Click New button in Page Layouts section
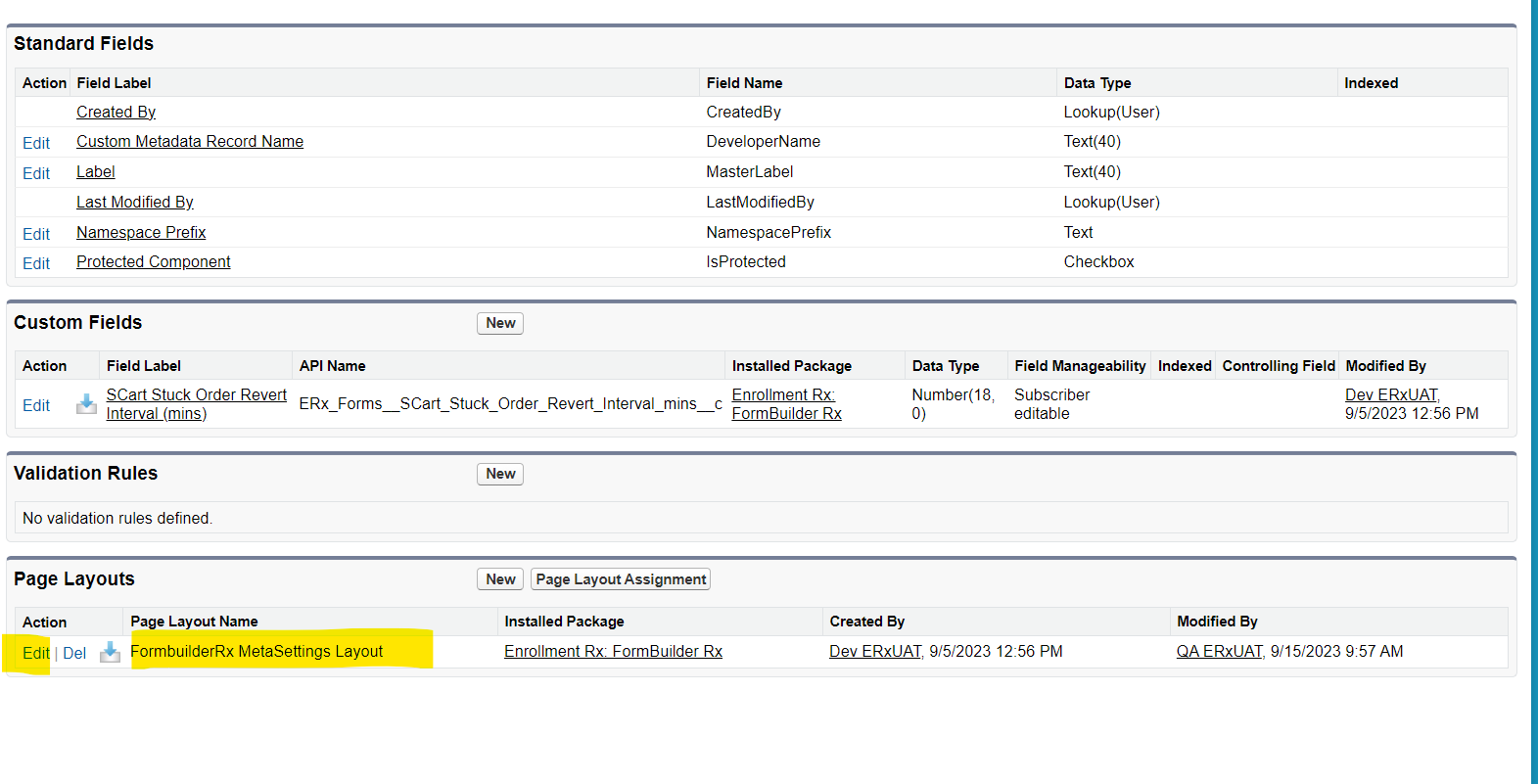The height and width of the screenshot is (784, 1538). [x=500, y=579]
